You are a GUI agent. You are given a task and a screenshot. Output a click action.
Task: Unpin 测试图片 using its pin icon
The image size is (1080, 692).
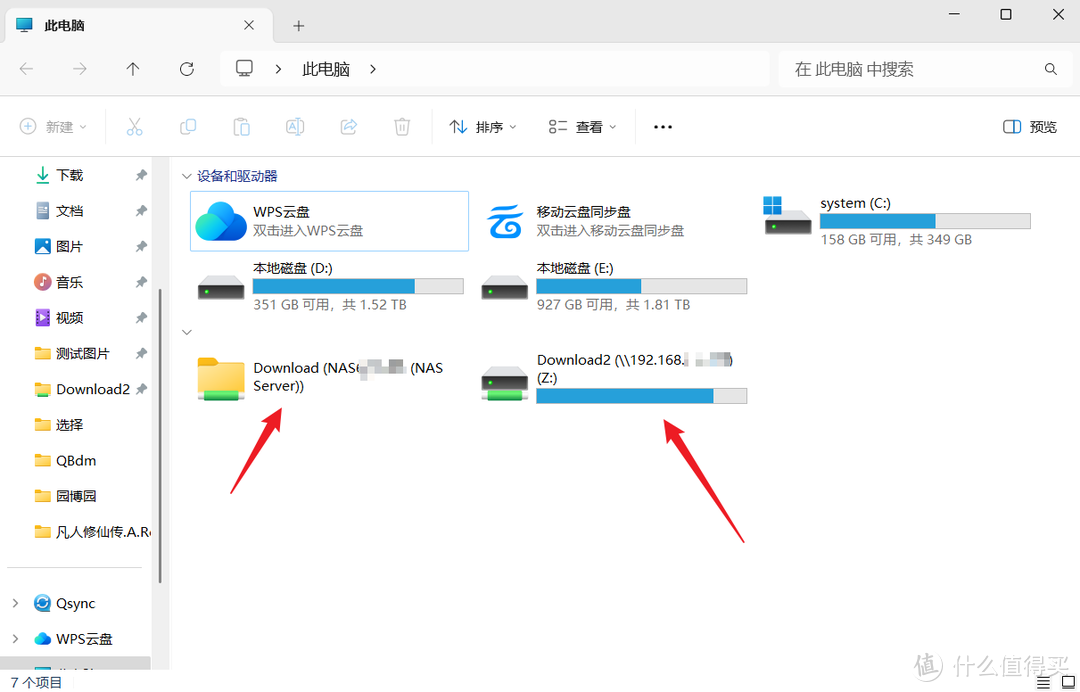[141, 354]
